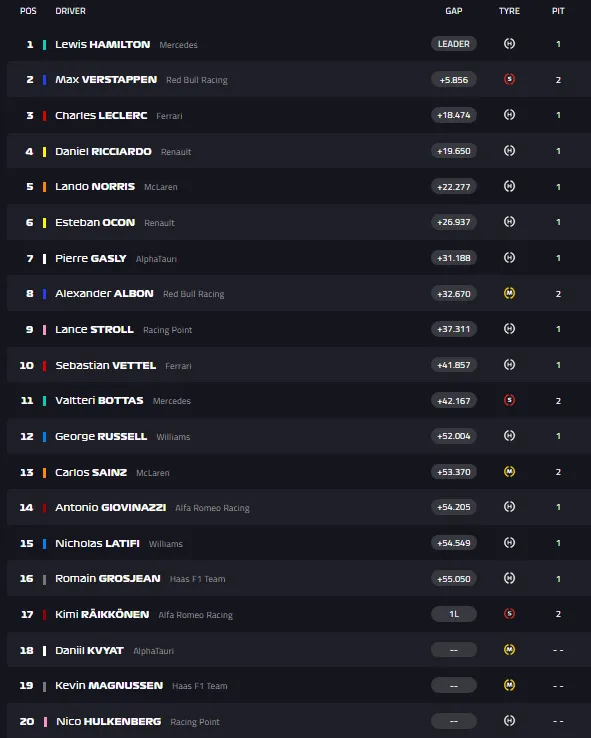Click Räikkönen's soft tyre icon
591x738 pixels.
(509, 614)
